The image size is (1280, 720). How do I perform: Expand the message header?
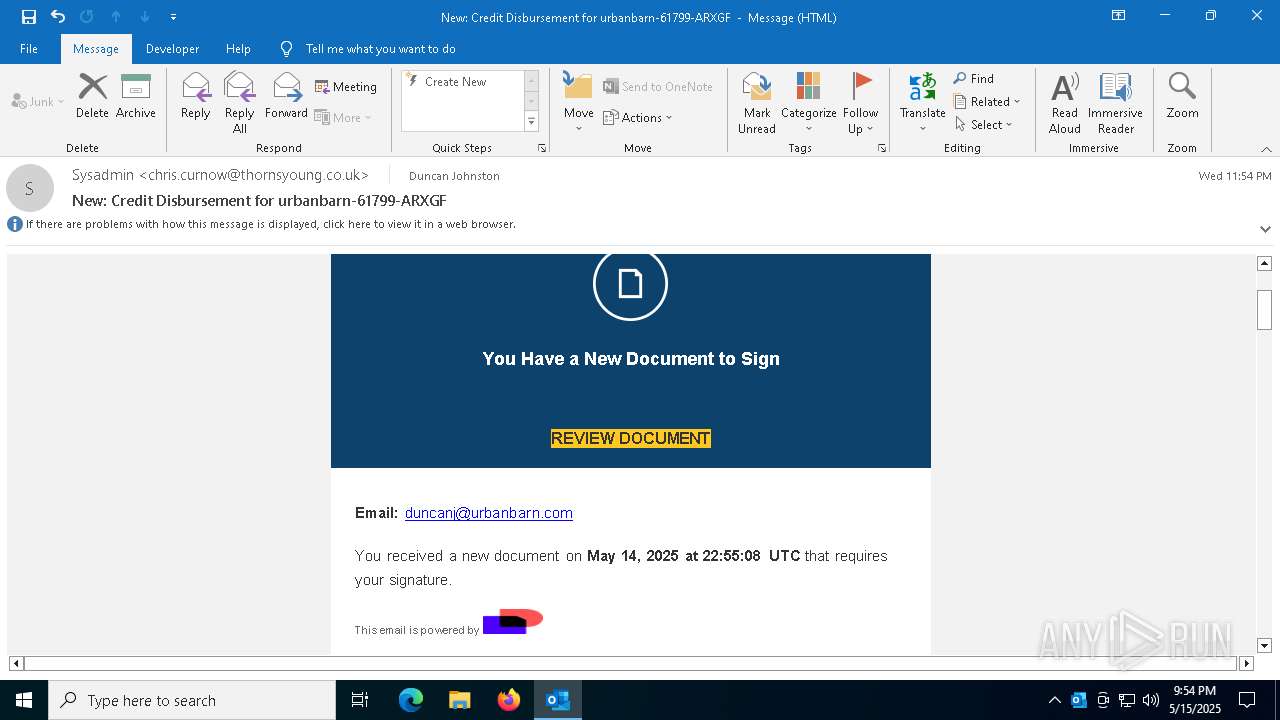[x=1265, y=229]
